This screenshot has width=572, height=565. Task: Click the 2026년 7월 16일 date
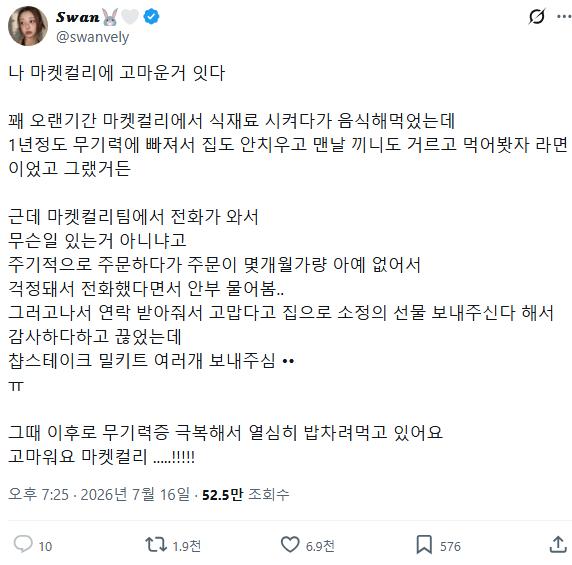[135, 495]
